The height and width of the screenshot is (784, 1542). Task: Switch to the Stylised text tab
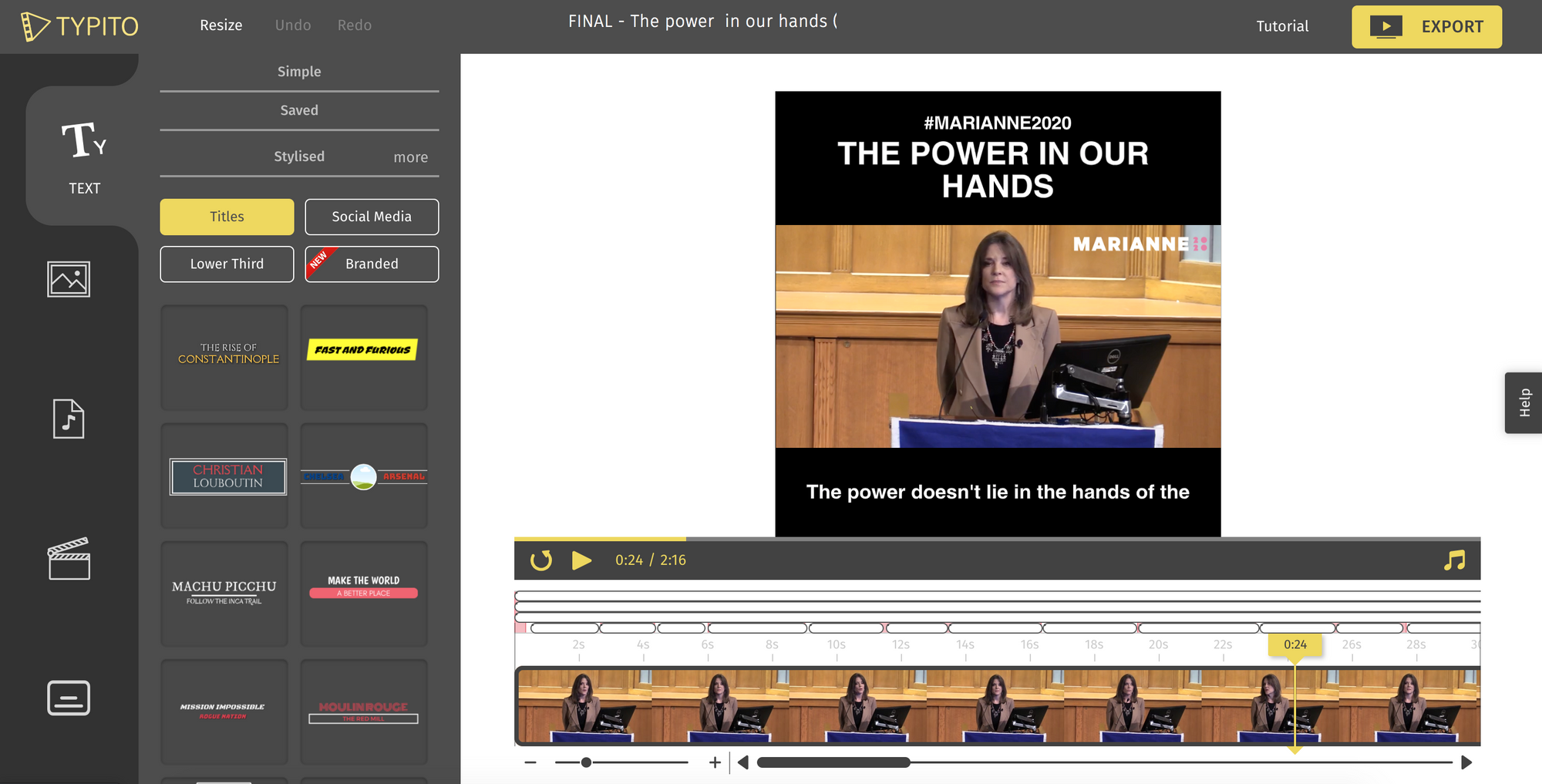(299, 156)
